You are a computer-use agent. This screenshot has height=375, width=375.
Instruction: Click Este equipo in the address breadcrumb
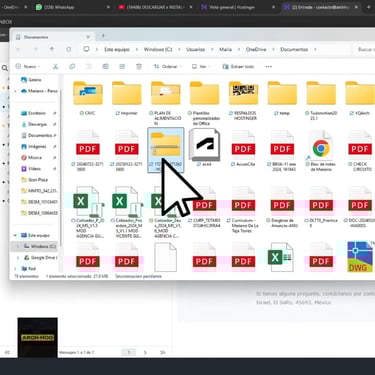[117, 49]
